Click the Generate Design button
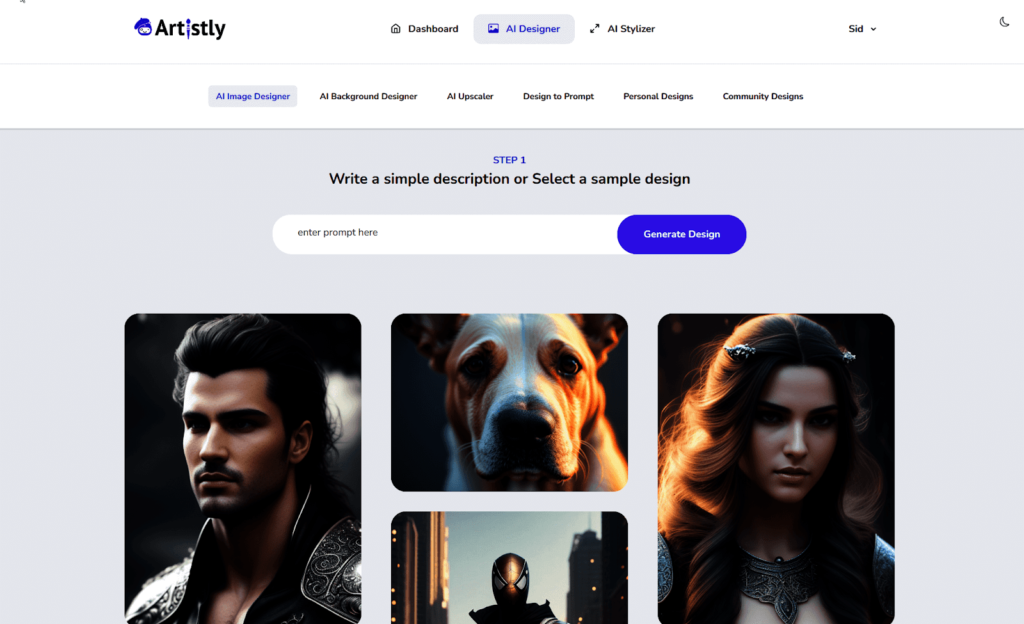 tap(682, 234)
